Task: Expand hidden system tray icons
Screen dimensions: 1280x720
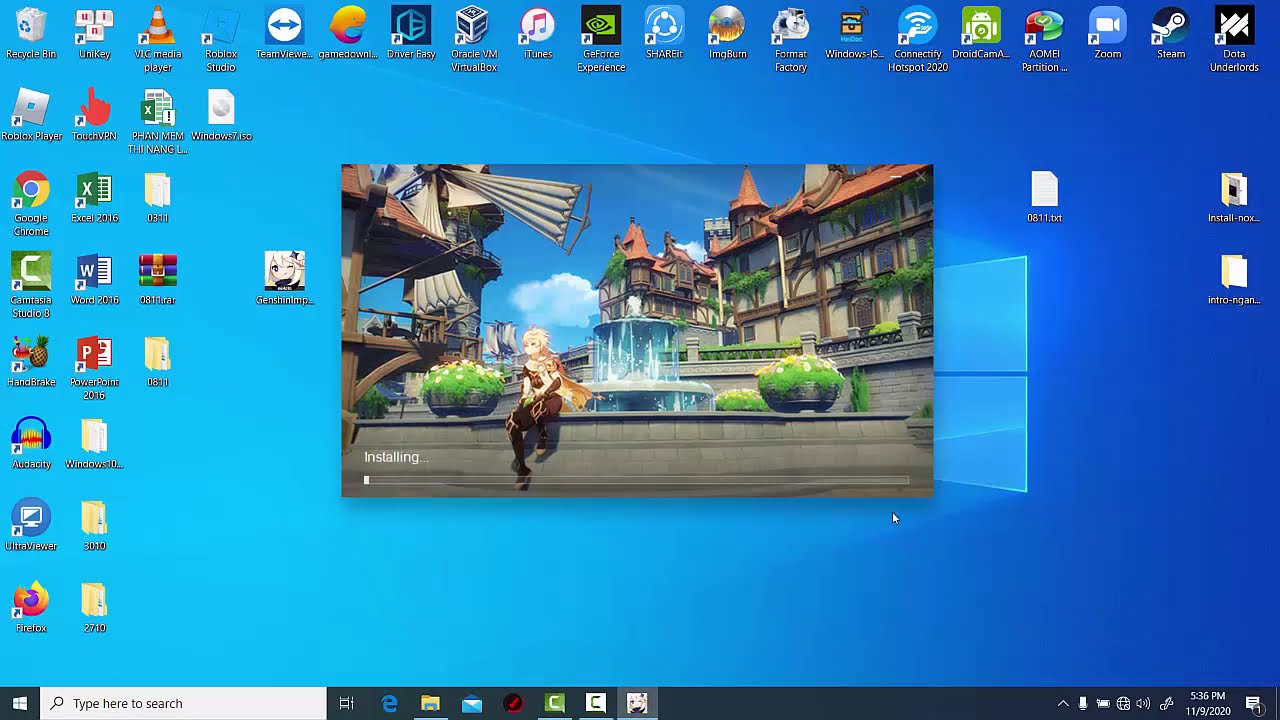Action: click(x=1063, y=703)
